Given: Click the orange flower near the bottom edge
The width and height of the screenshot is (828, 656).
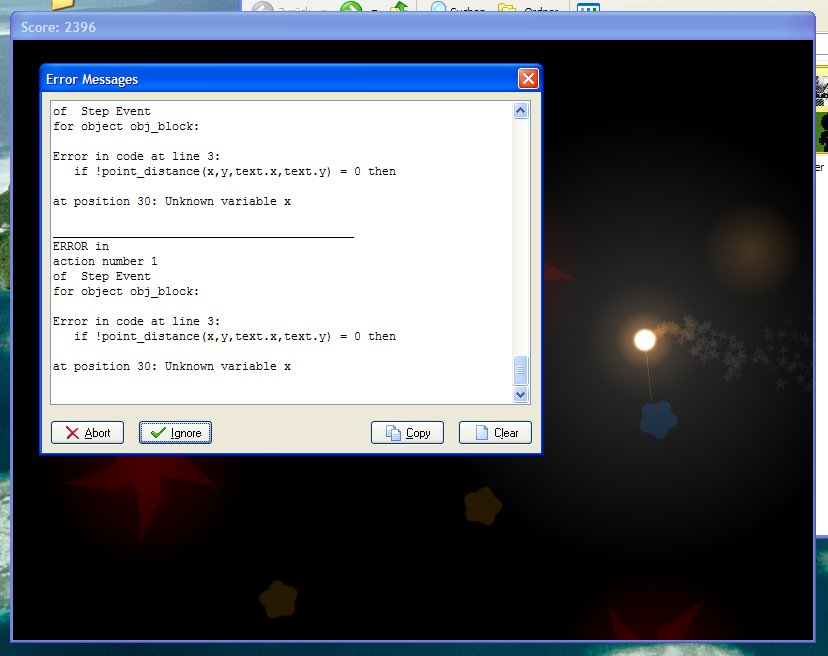Looking at the screenshot, I should coord(278,598).
